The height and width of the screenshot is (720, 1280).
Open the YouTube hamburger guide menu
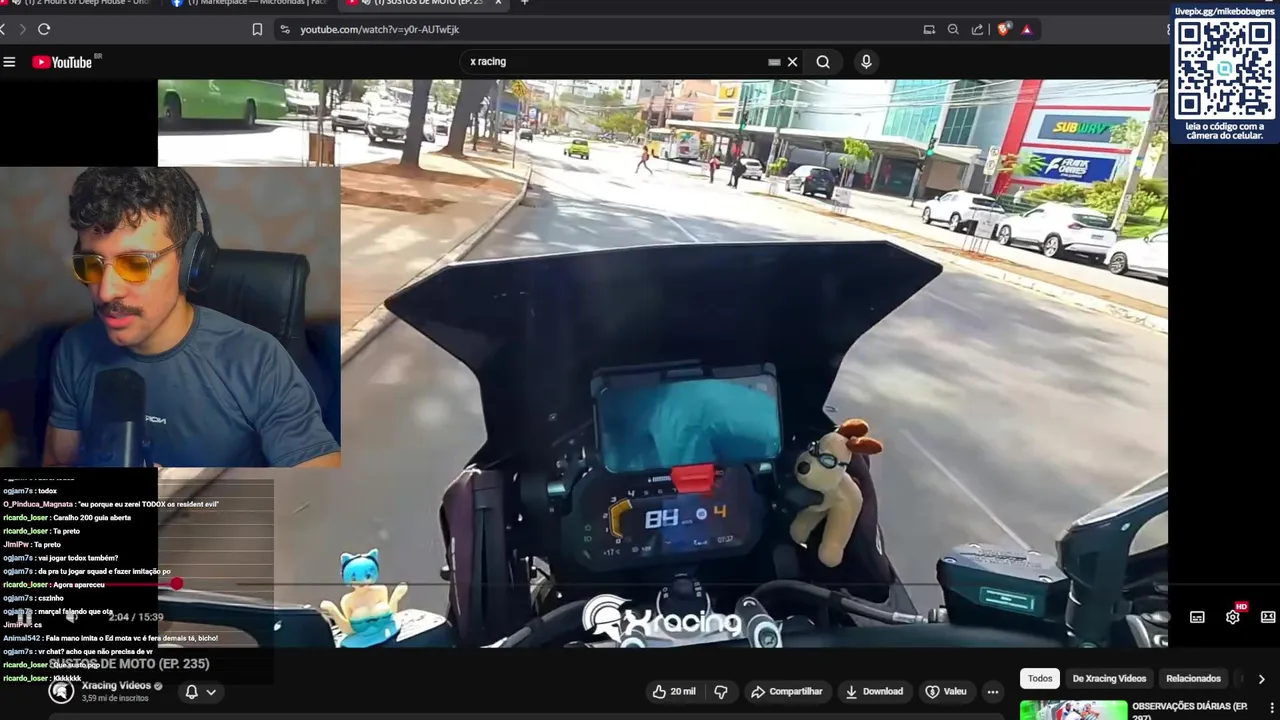pyautogui.click(x=9, y=62)
